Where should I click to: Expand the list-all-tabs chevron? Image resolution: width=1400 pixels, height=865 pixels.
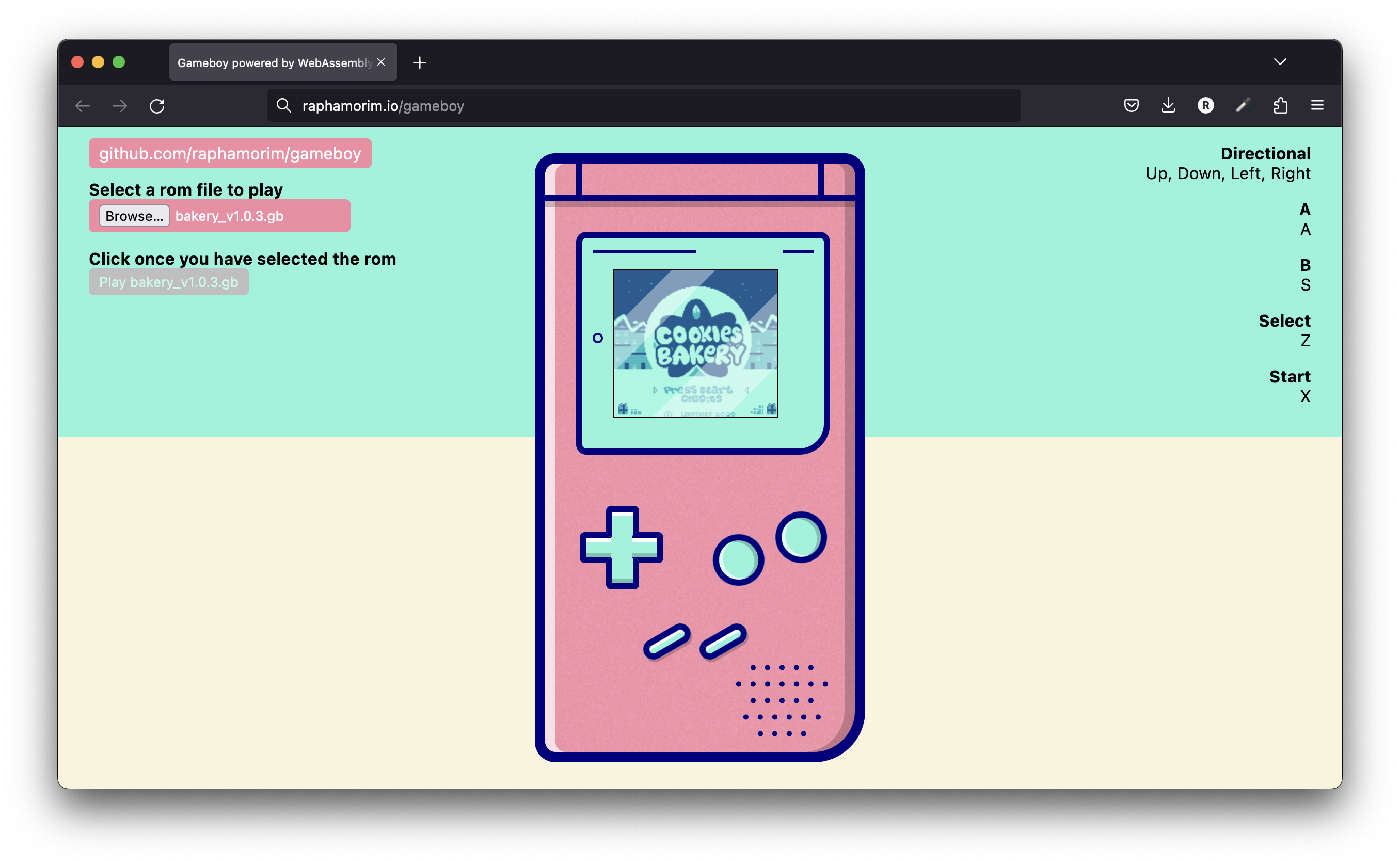(1280, 62)
